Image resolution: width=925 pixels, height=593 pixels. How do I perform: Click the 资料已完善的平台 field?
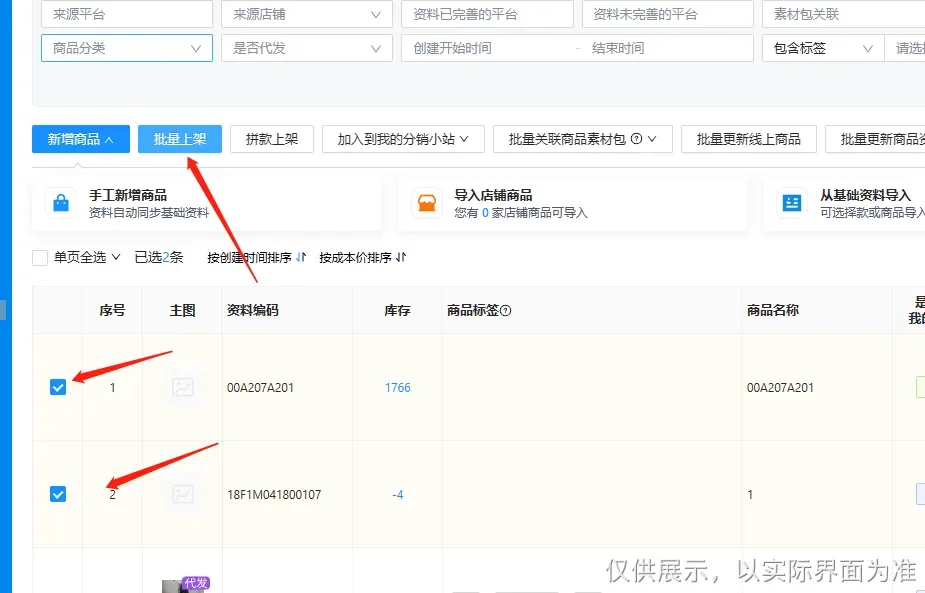point(487,14)
